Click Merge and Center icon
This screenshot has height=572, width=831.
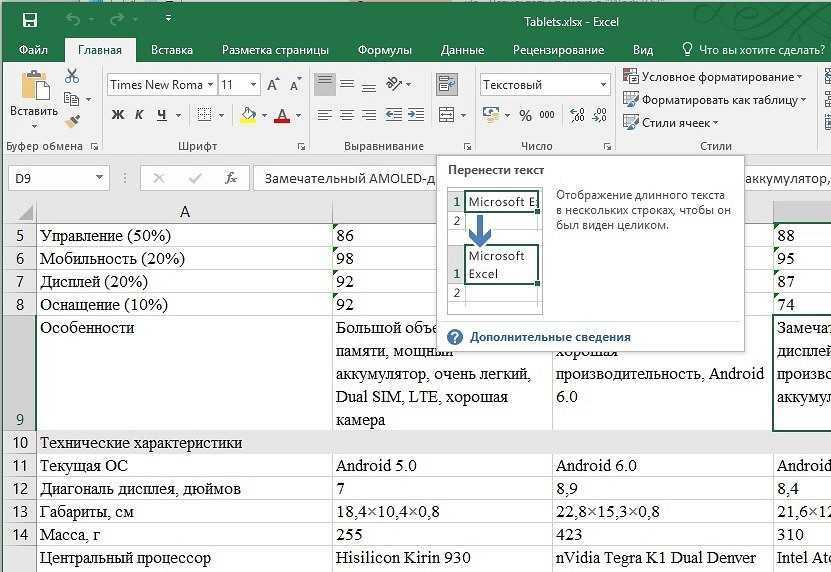tap(447, 115)
